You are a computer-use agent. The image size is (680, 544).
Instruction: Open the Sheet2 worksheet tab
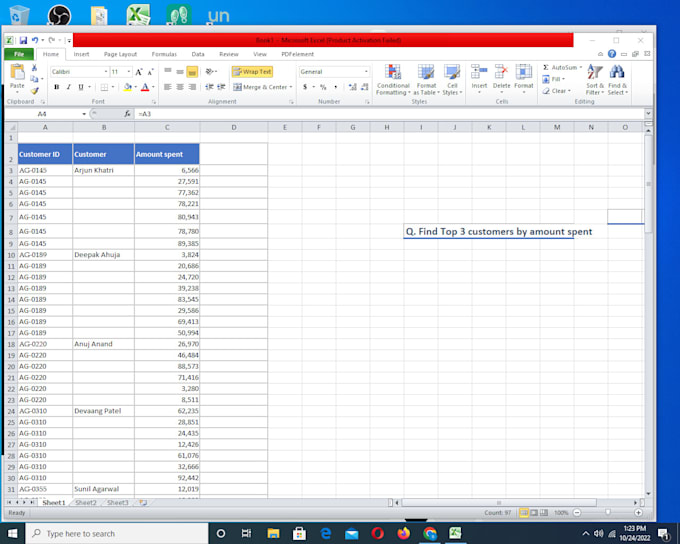point(85,502)
